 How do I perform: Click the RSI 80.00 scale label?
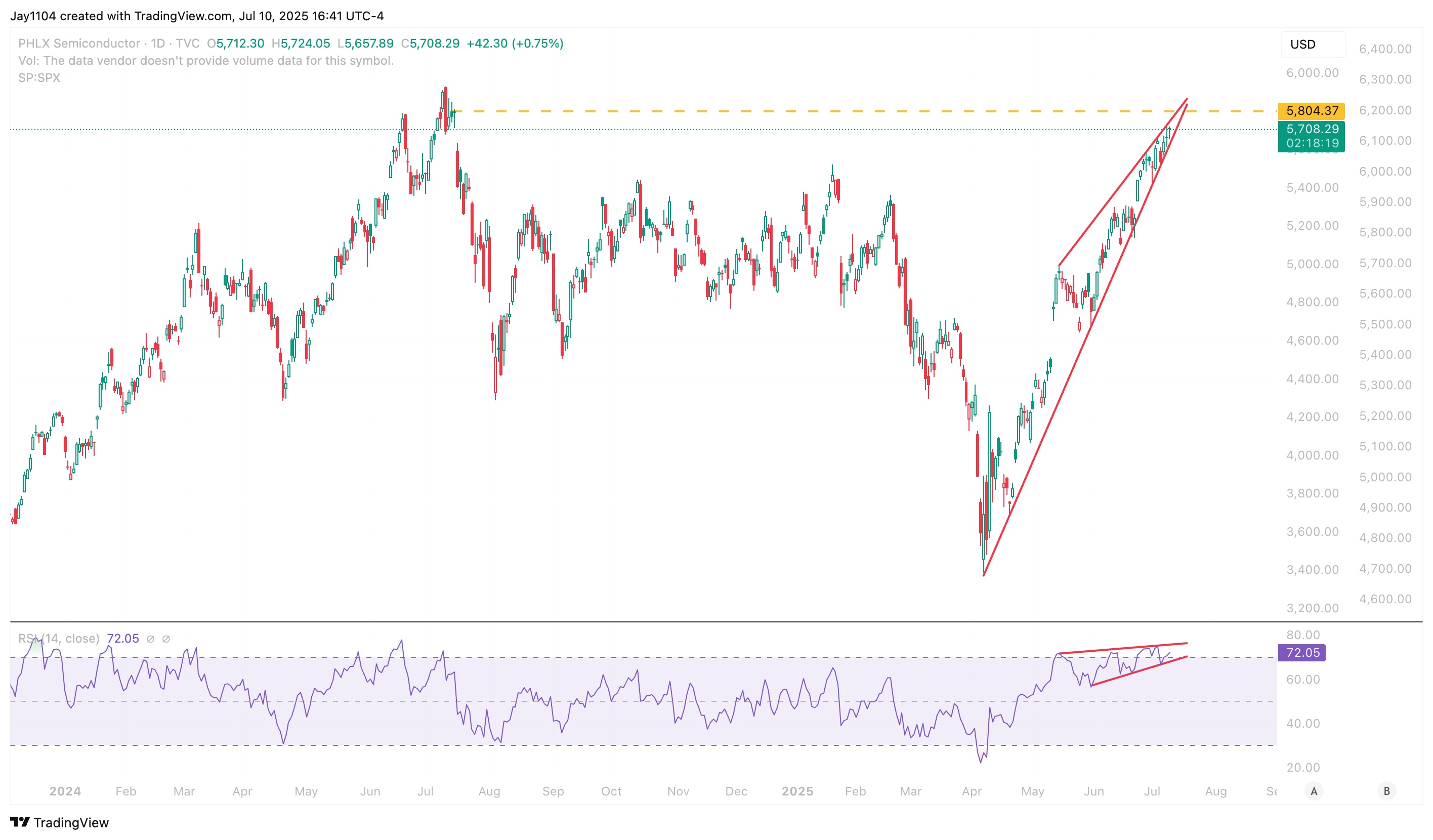click(1302, 635)
